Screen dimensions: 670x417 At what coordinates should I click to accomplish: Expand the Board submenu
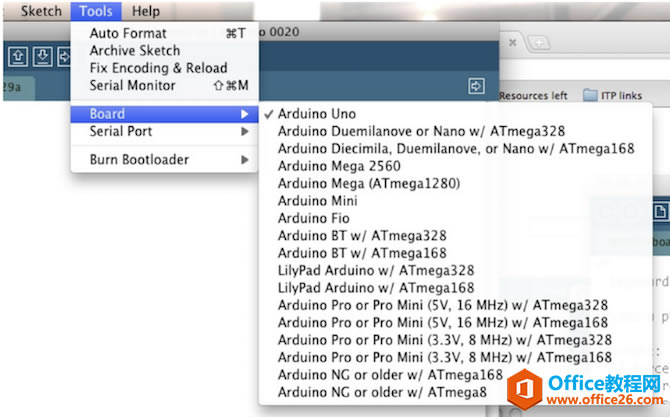[165, 114]
